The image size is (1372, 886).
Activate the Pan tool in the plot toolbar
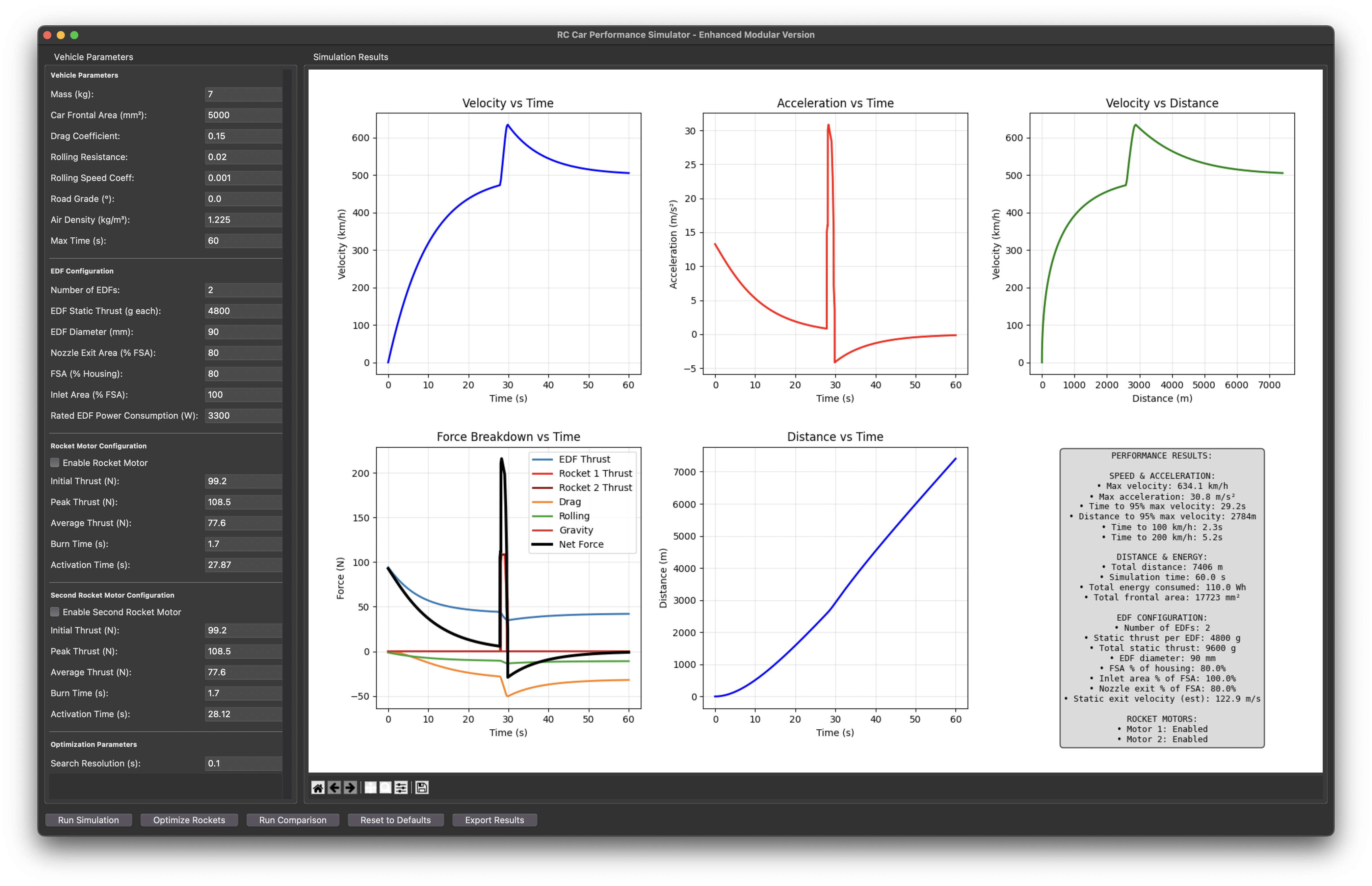click(x=370, y=788)
